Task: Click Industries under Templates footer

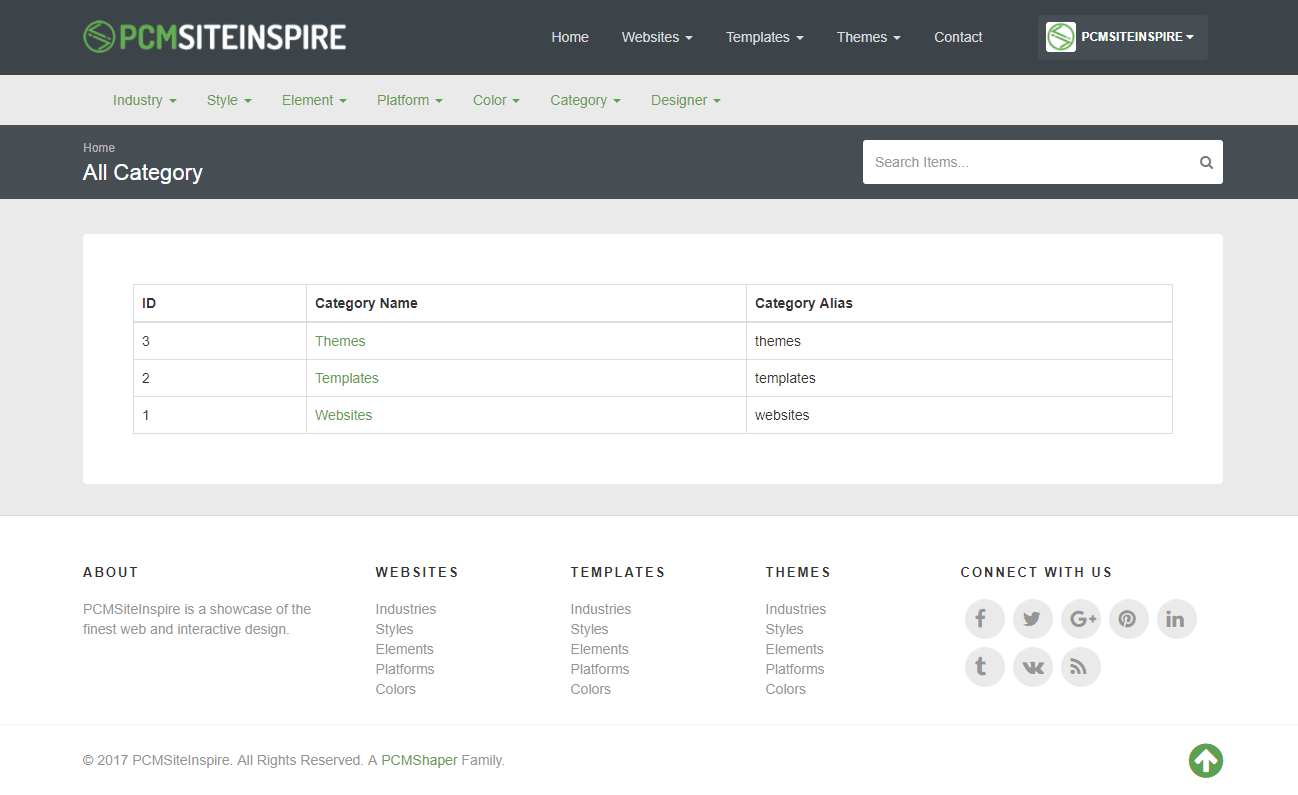Action: point(601,609)
